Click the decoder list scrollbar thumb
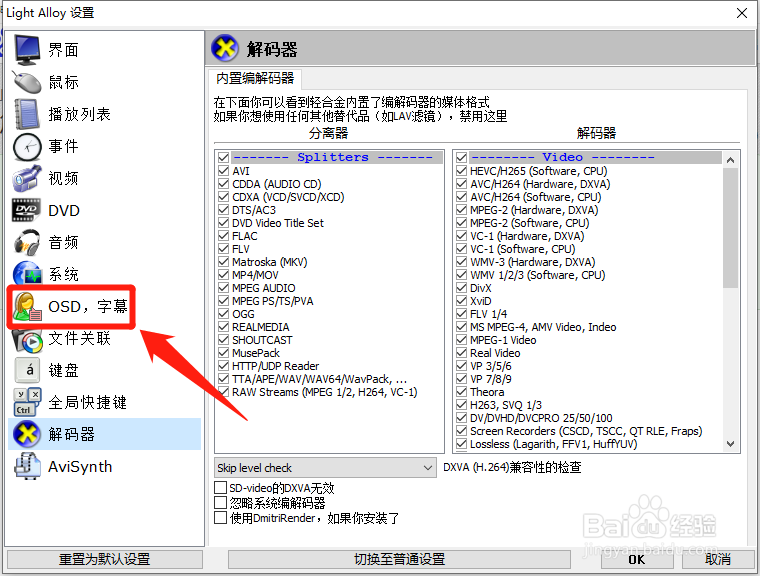This screenshot has height=576, width=760. click(730, 227)
